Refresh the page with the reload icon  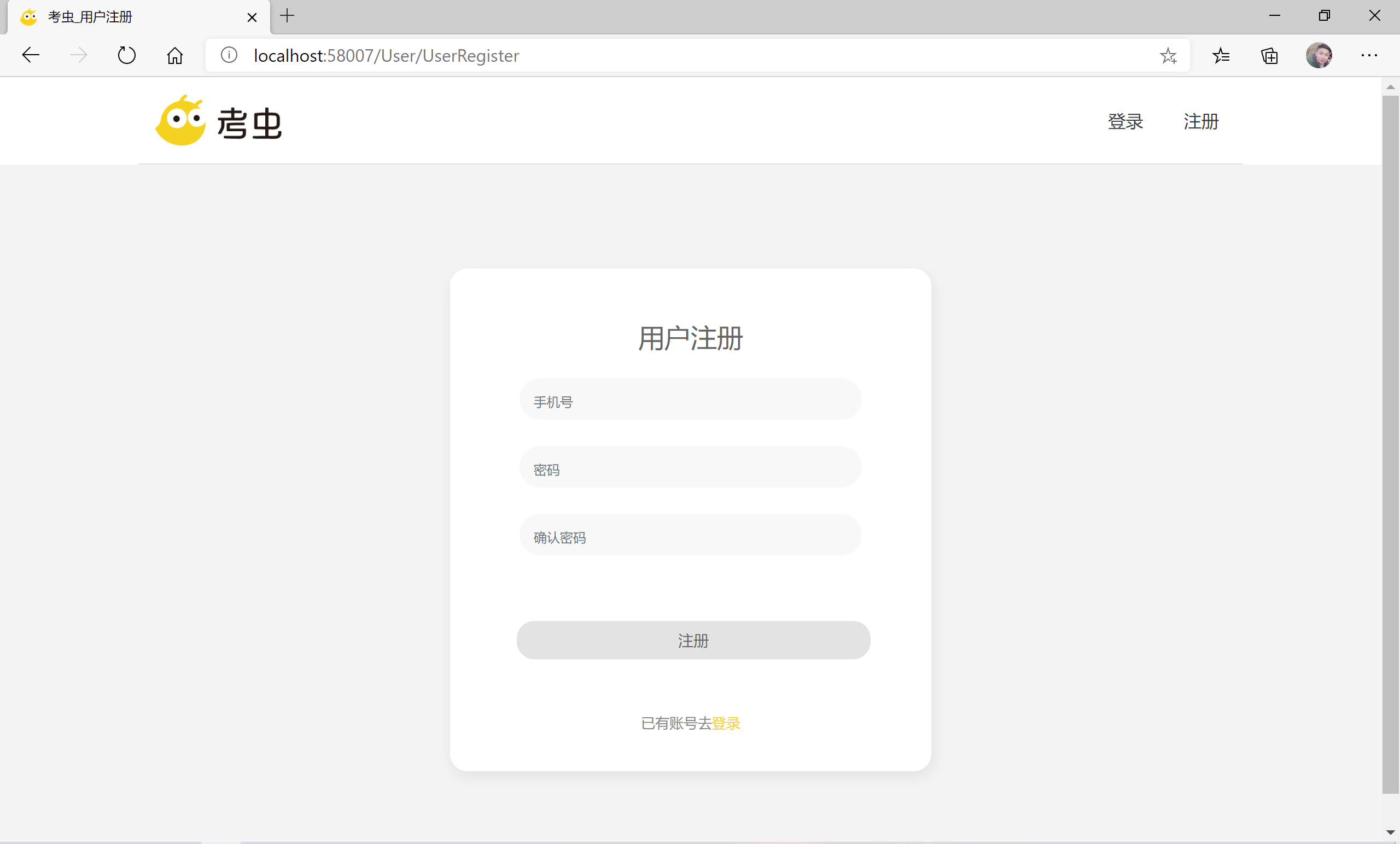click(126, 55)
